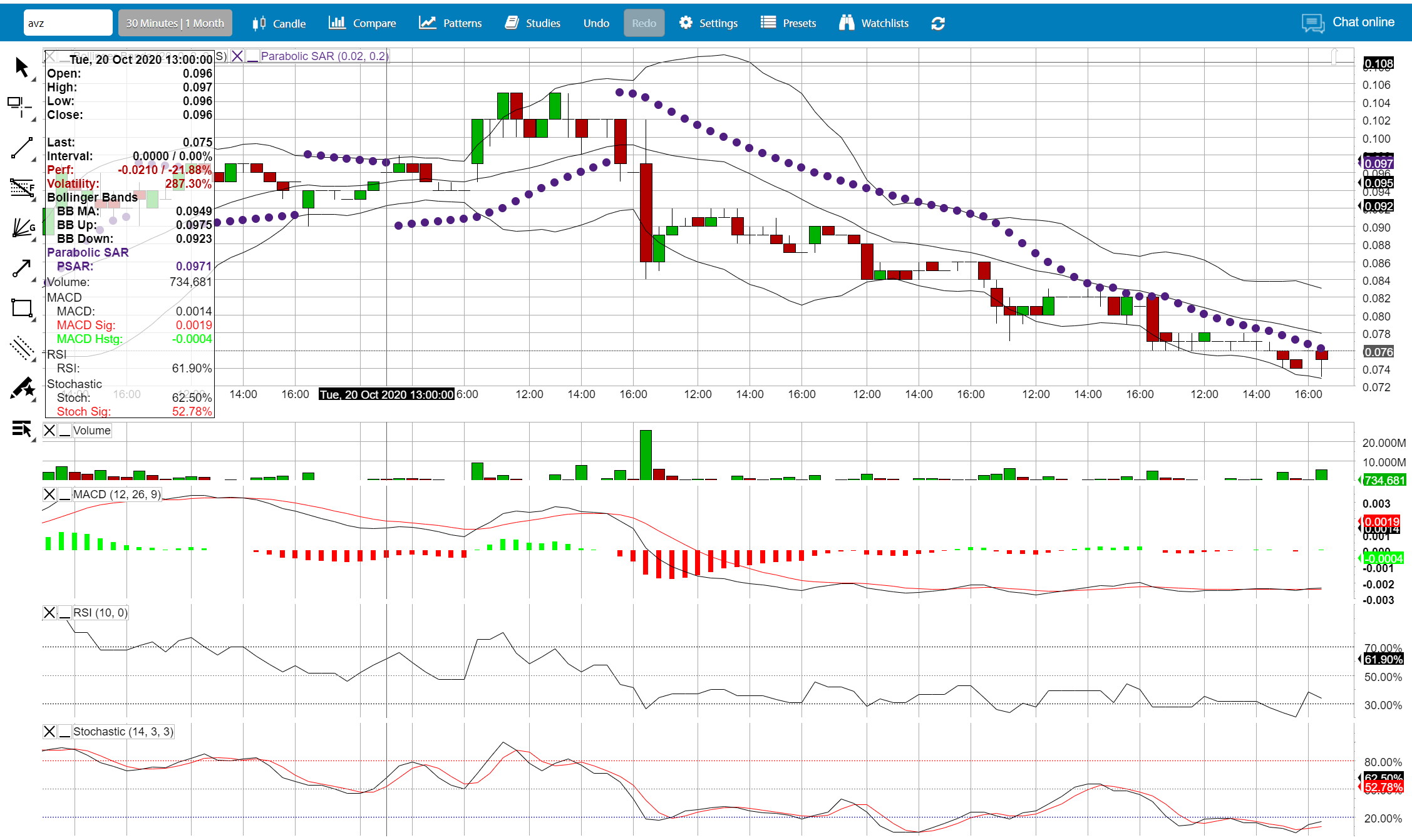Click the 0.0019 MACD signal tag
The width and height of the screenshot is (1412, 840).
(1382, 521)
